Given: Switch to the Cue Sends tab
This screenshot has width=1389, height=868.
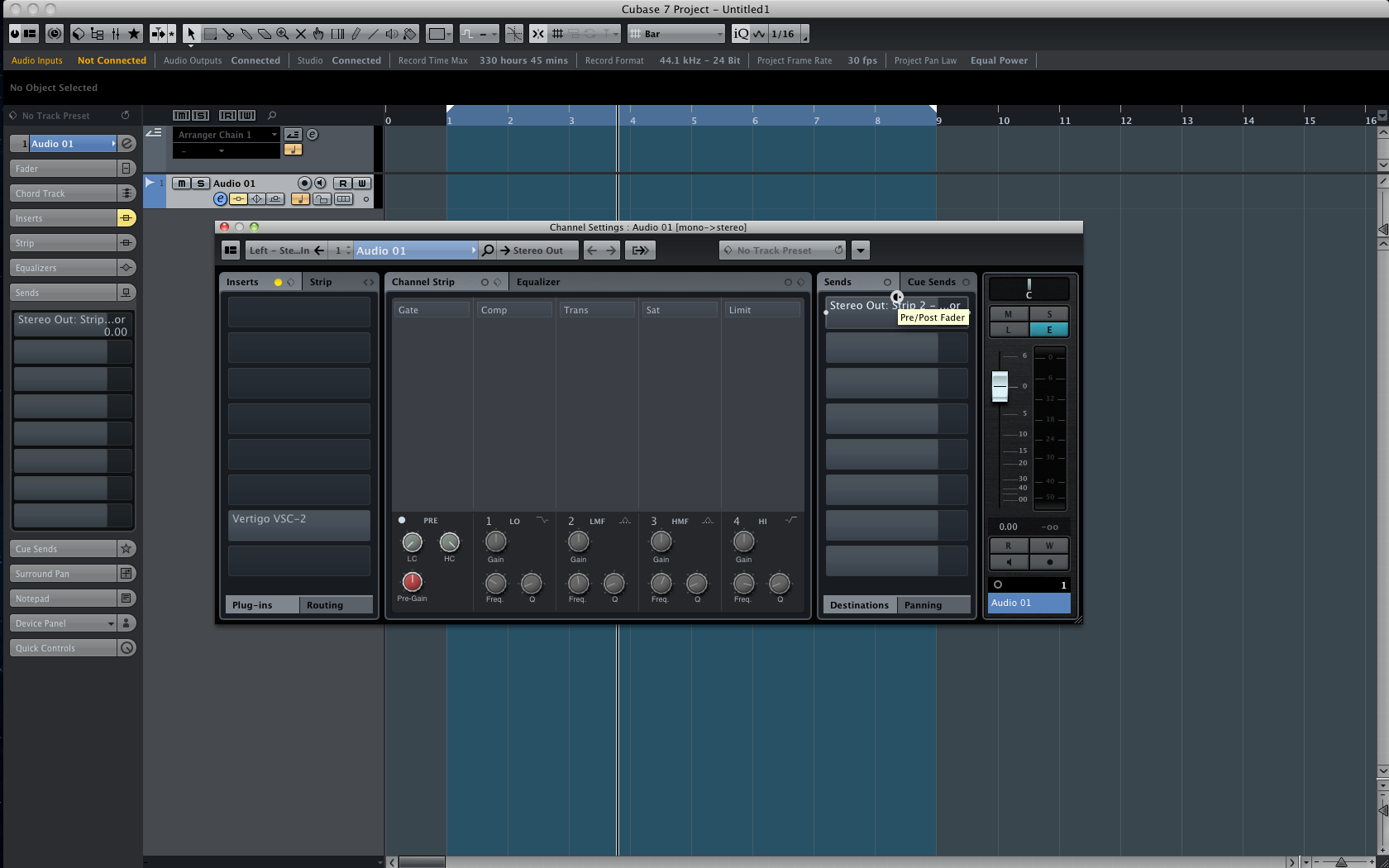Looking at the screenshot, I should tap(931, 282).
